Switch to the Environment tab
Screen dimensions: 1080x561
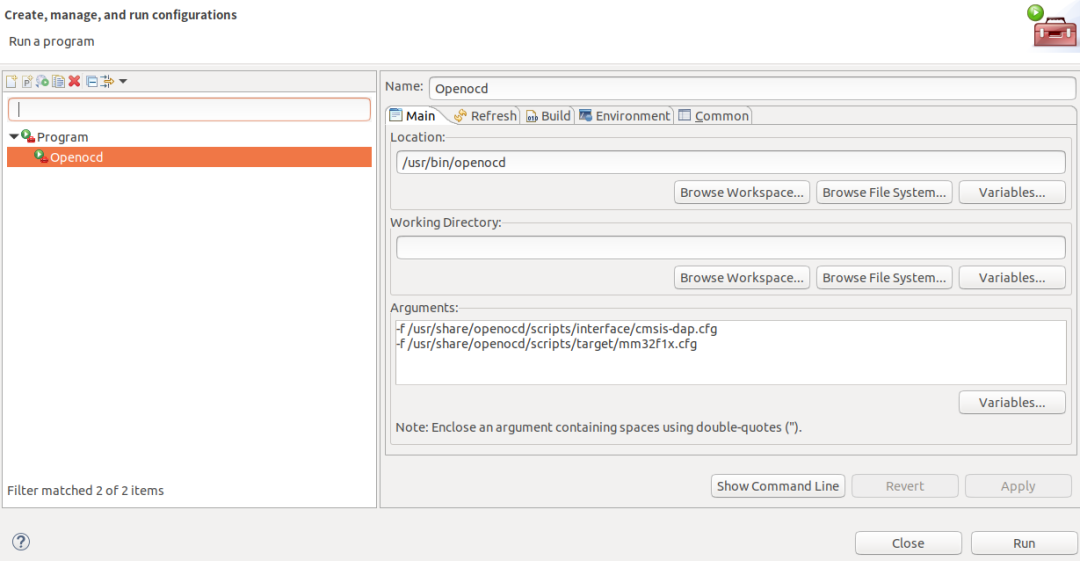coord(625,116)
